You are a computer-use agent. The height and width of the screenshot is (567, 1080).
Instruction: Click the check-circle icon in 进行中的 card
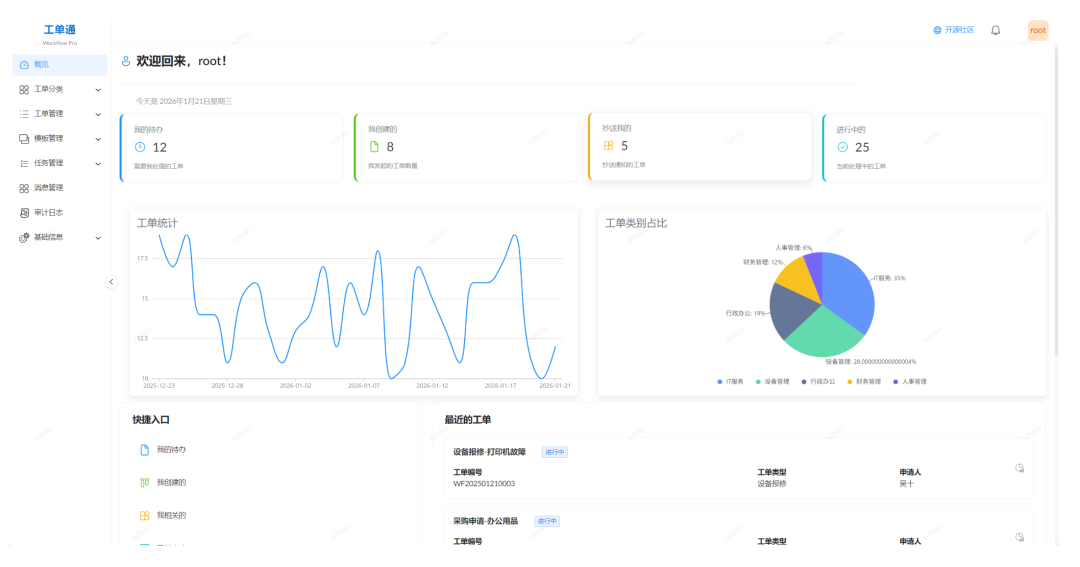tap(842, 147)
